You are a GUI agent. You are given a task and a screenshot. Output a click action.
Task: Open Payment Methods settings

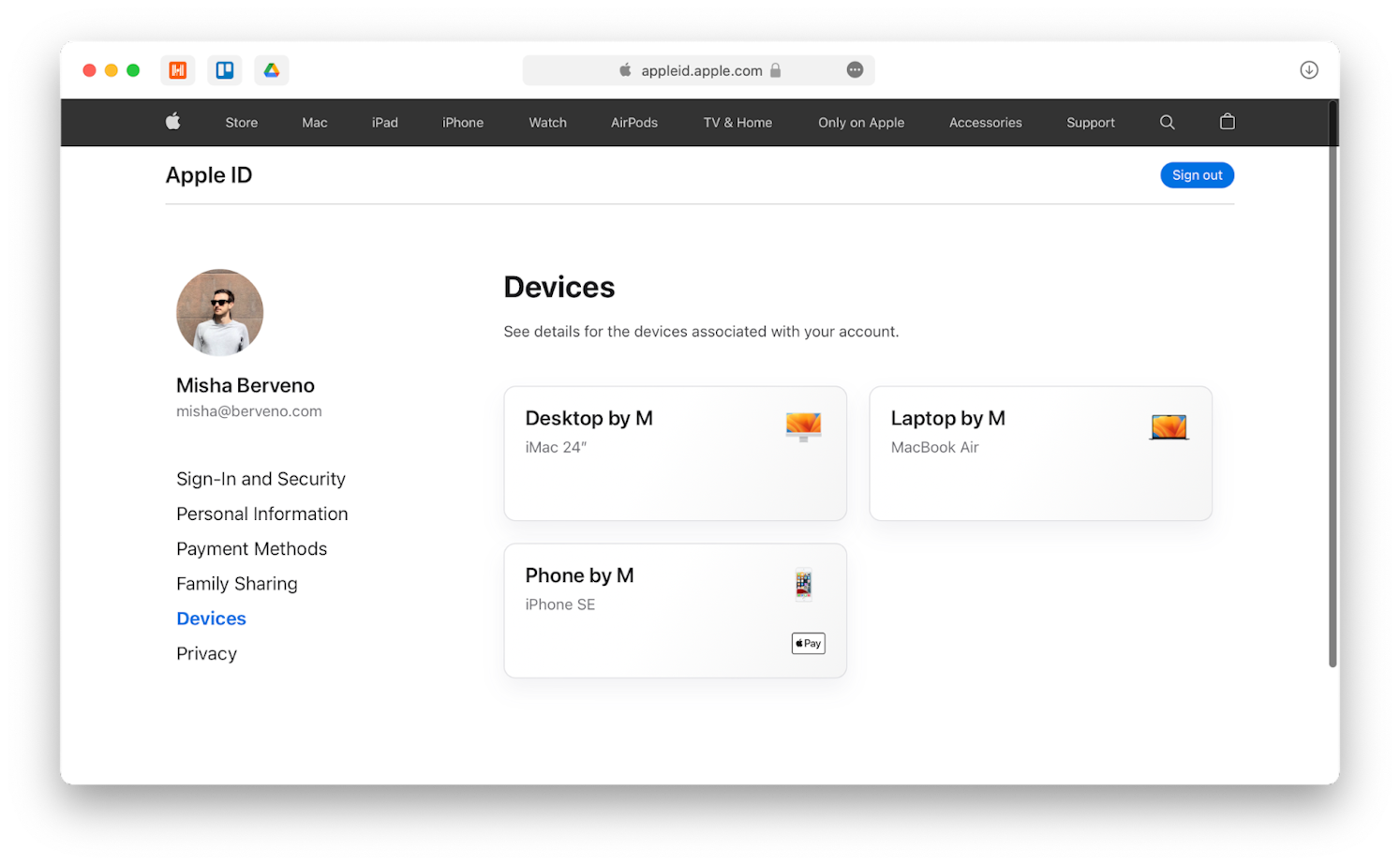click(251, 548)
